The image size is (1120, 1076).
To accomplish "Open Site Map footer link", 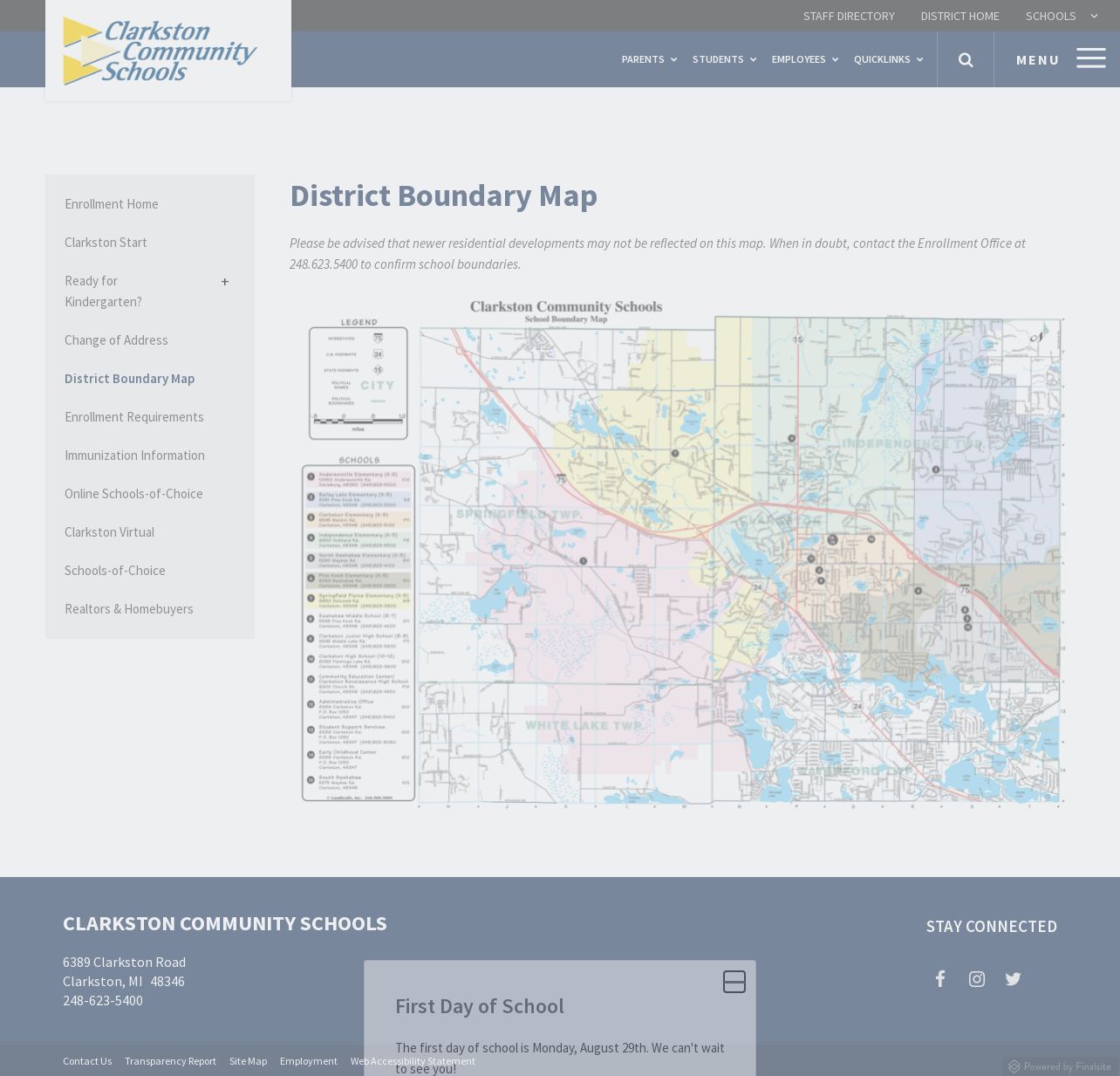I will [x=248, y=1061].
